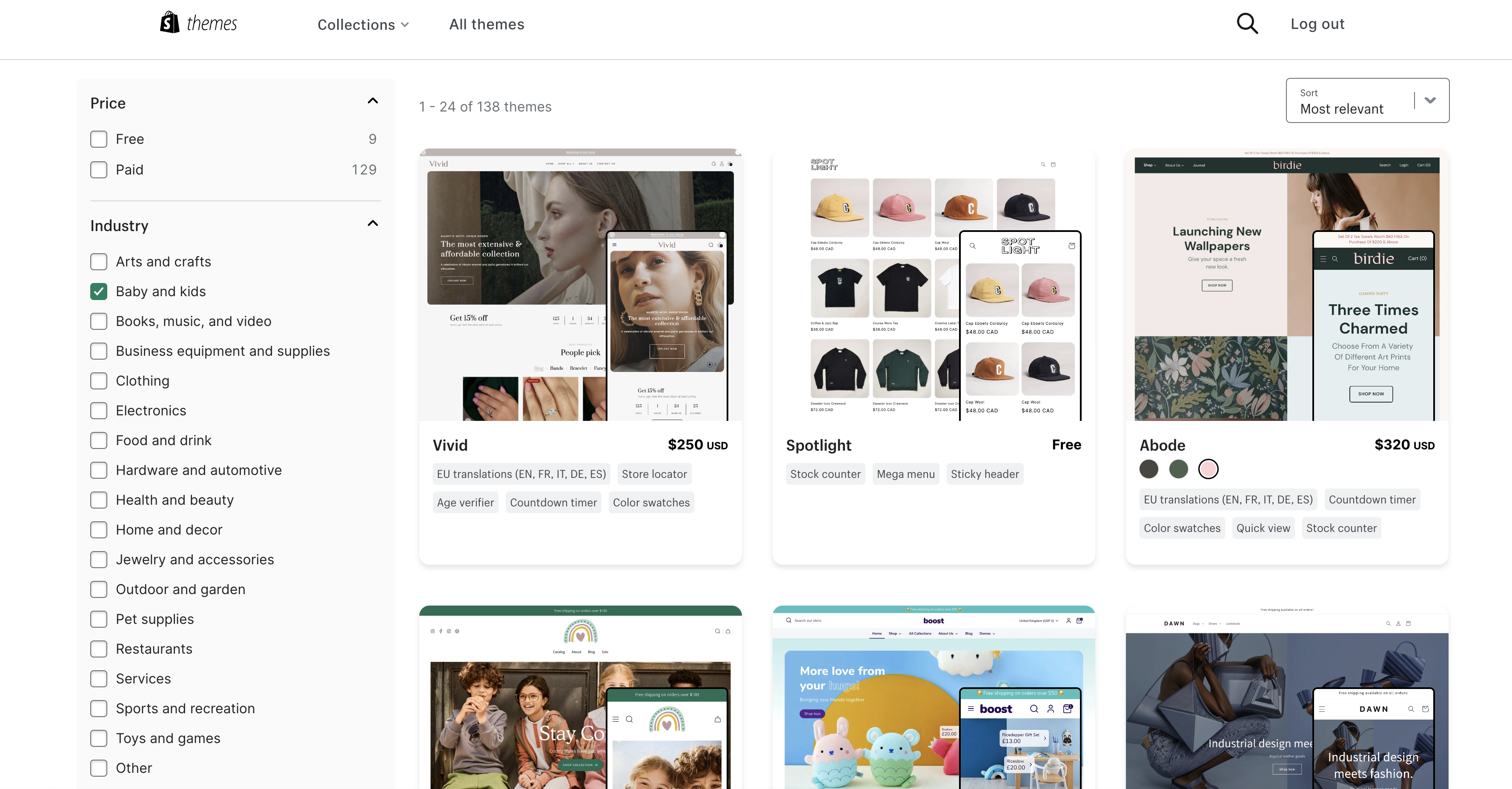Tick the Paid price checkbox
1512x789 pixels.
point(99,169)
